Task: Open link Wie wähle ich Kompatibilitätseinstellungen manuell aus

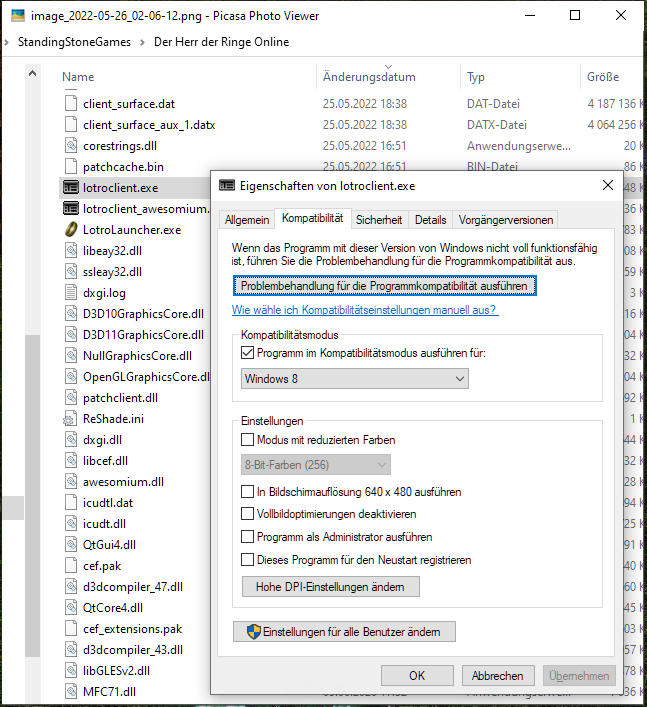Action: [x=365, y=310]
